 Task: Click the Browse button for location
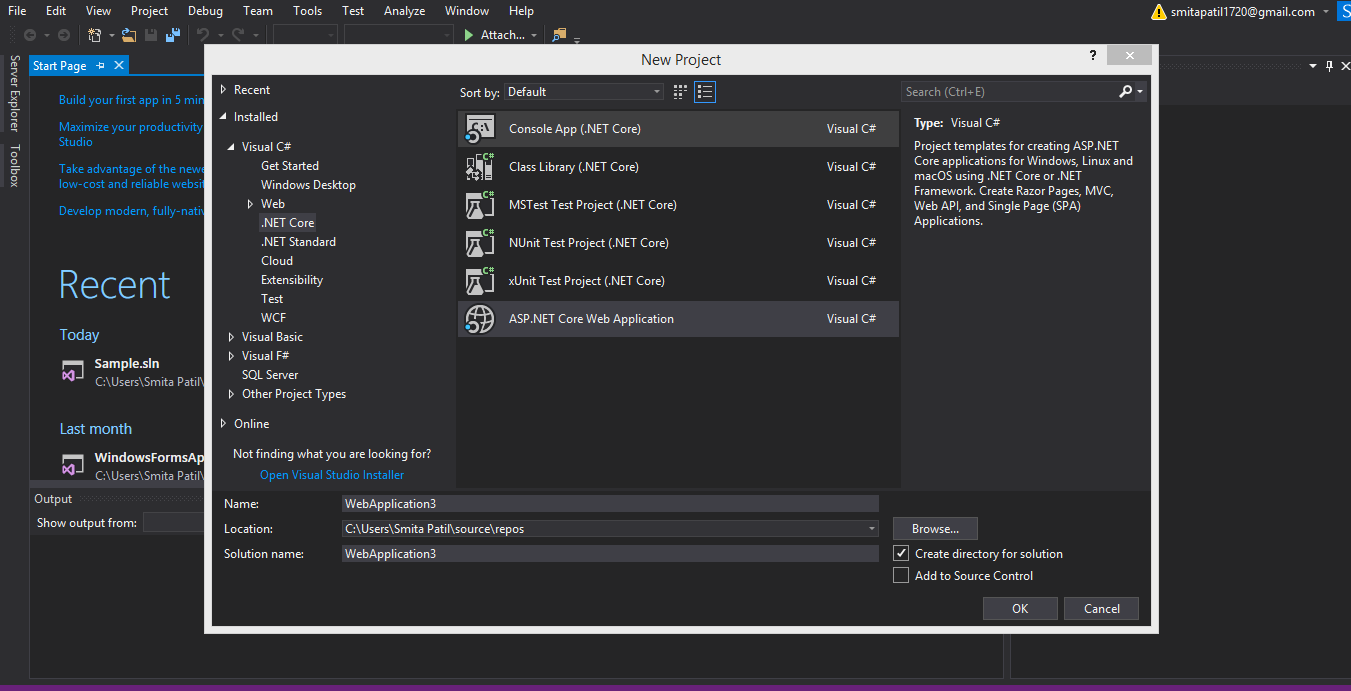(x=934, y=528)
